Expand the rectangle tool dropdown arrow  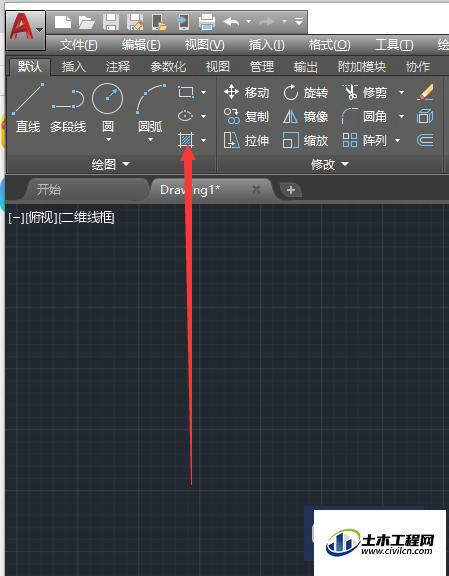click(x=204, y=92)
